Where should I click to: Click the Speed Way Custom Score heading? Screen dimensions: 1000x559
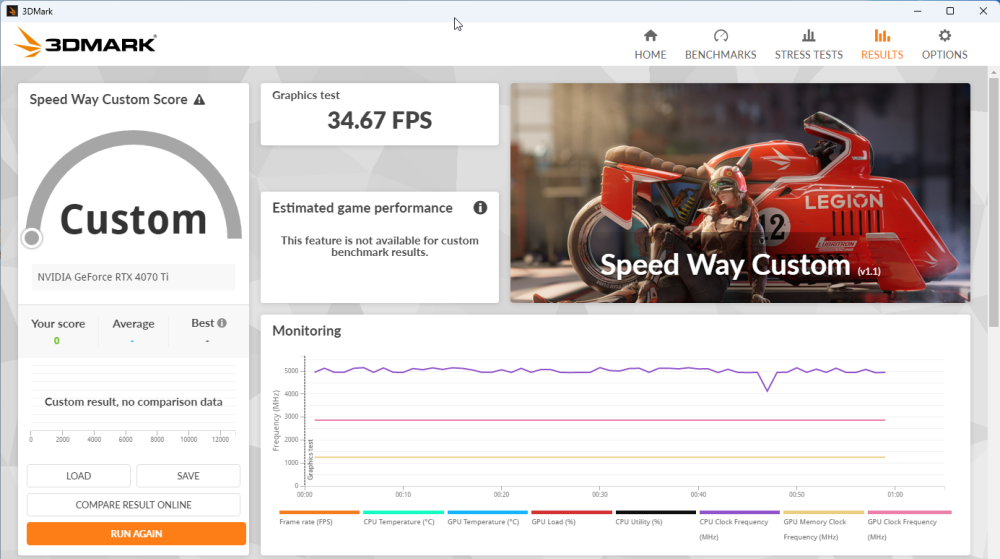tap(108, 99)
